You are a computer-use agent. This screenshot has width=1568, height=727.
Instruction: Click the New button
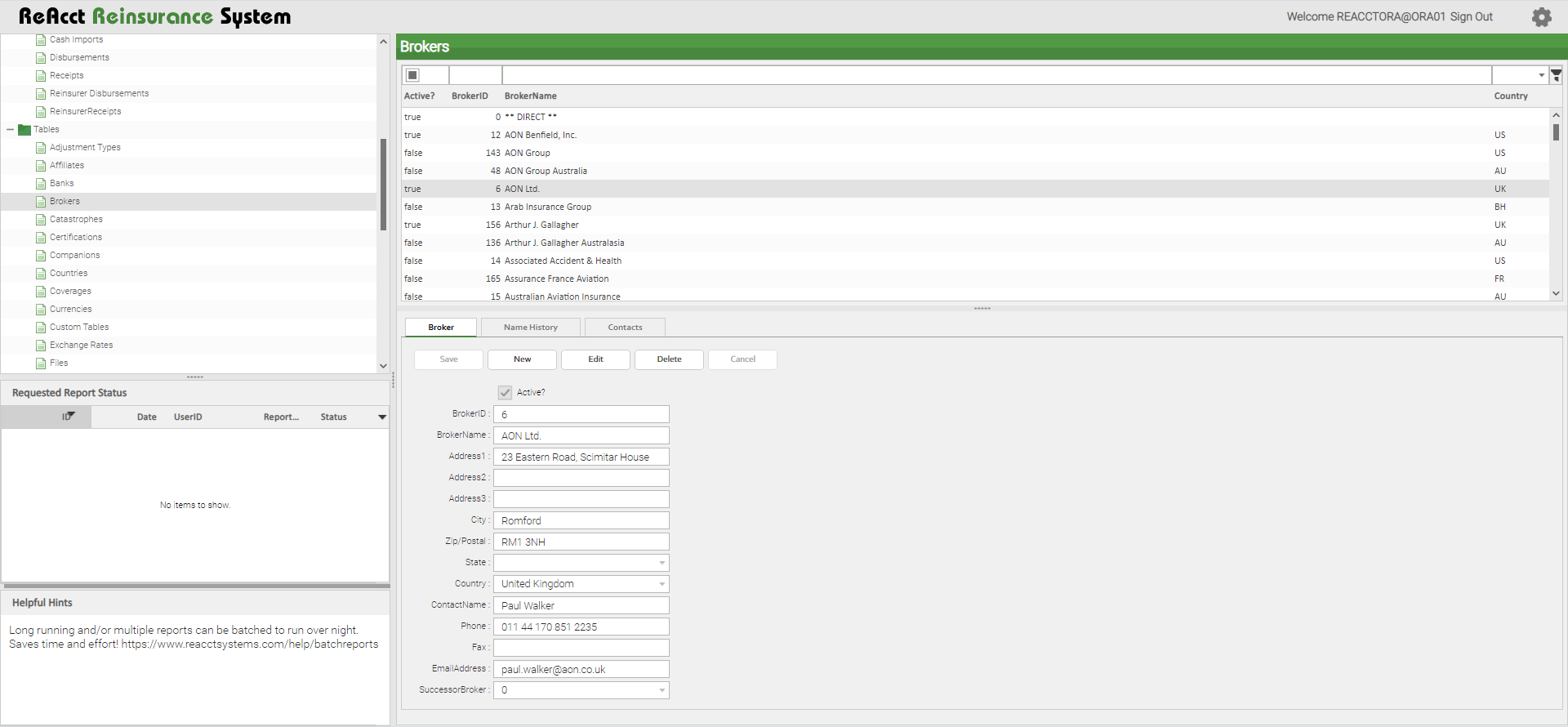[x=522, y=359]
